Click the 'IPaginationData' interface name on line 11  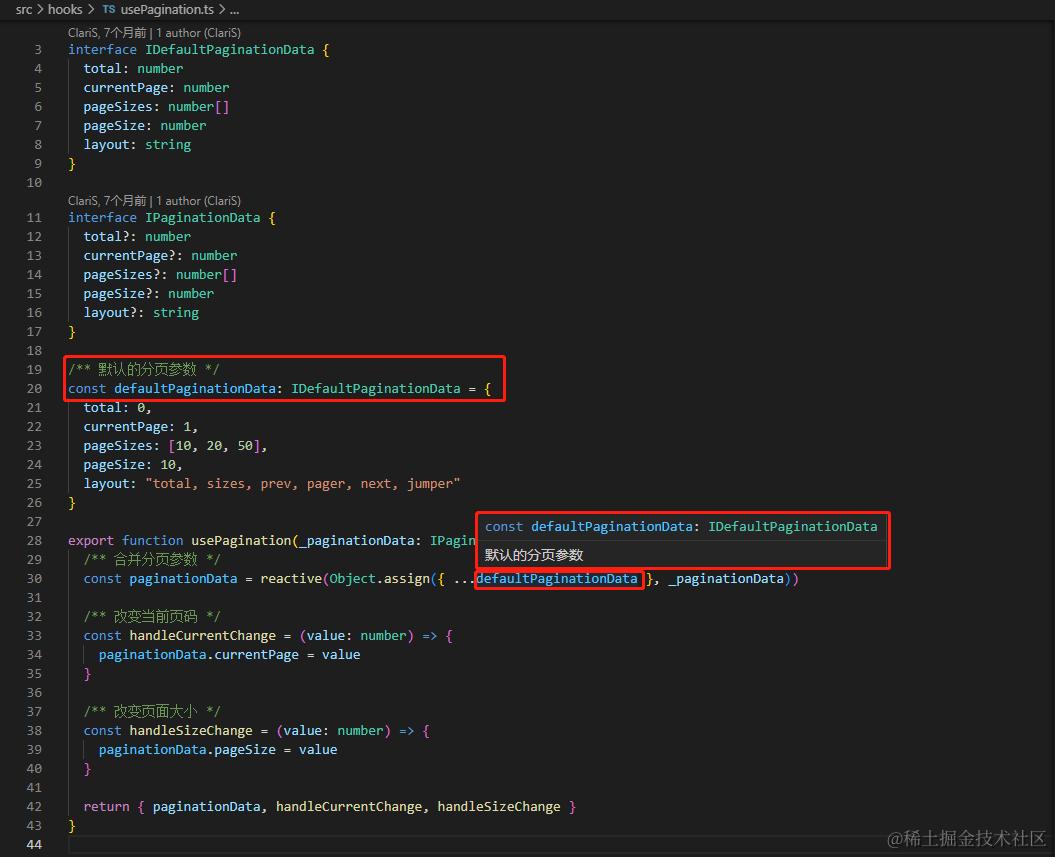coord(203,217)
